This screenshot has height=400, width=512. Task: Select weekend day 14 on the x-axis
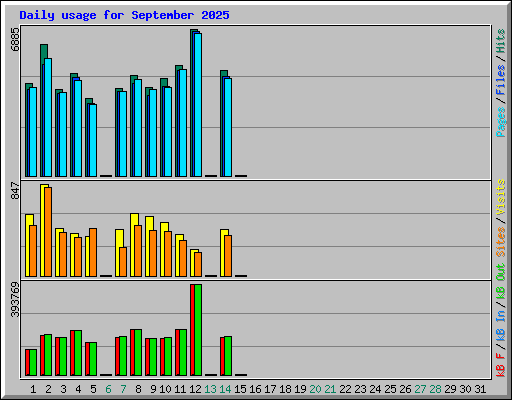[x=225, y=389]
